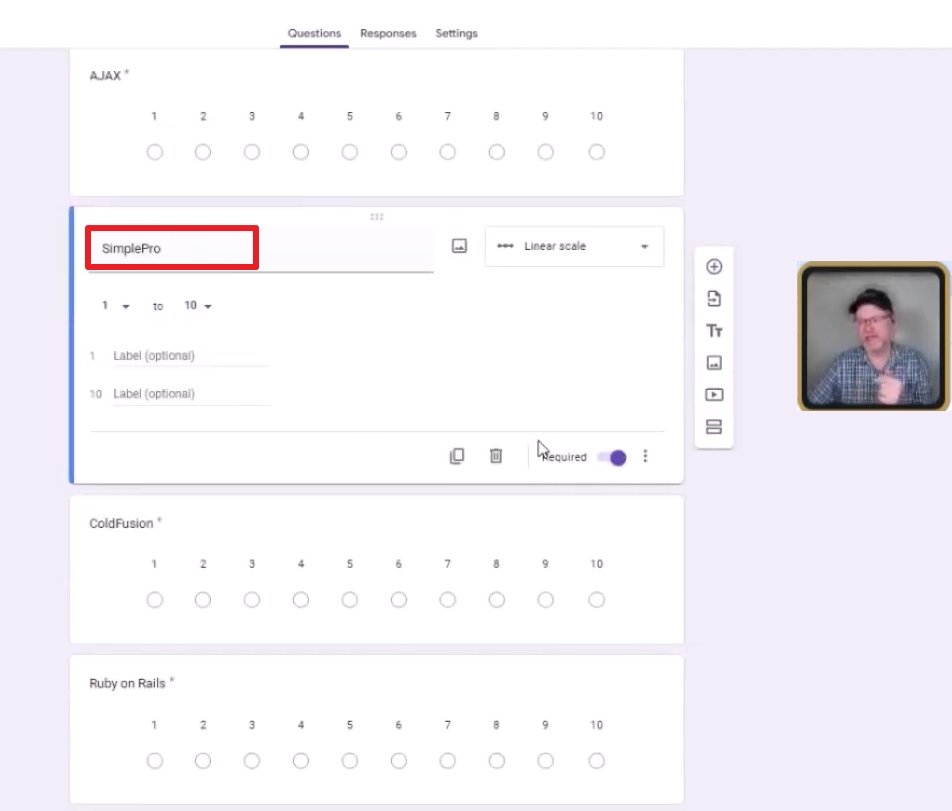Grab the drag handle above SimplePro

click(377, 217)
